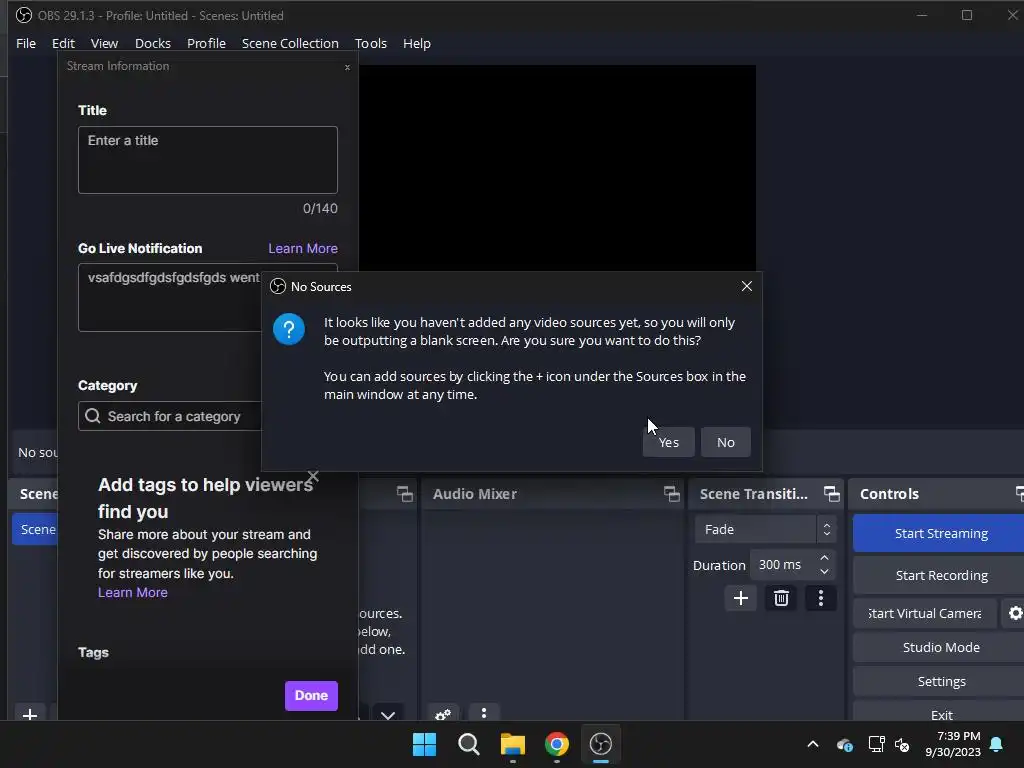Undock the Sources panel
This screenshot has width=1024, height=768.
click(405, 494)
